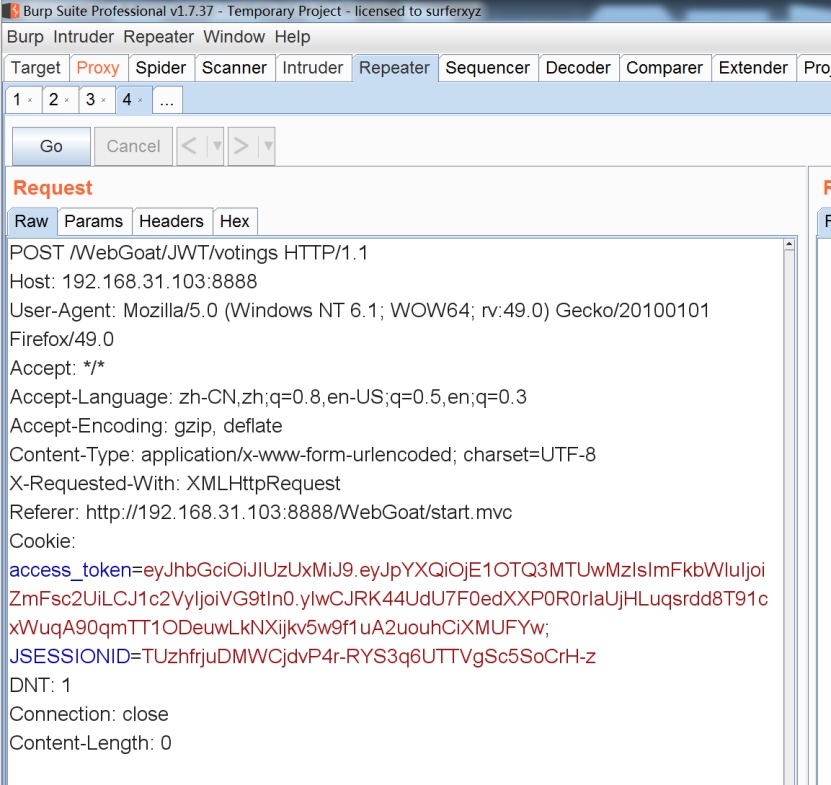Click the Host: 192.168.31.103:8888 header line
The image size is (831, 785).
coord(134,281)
